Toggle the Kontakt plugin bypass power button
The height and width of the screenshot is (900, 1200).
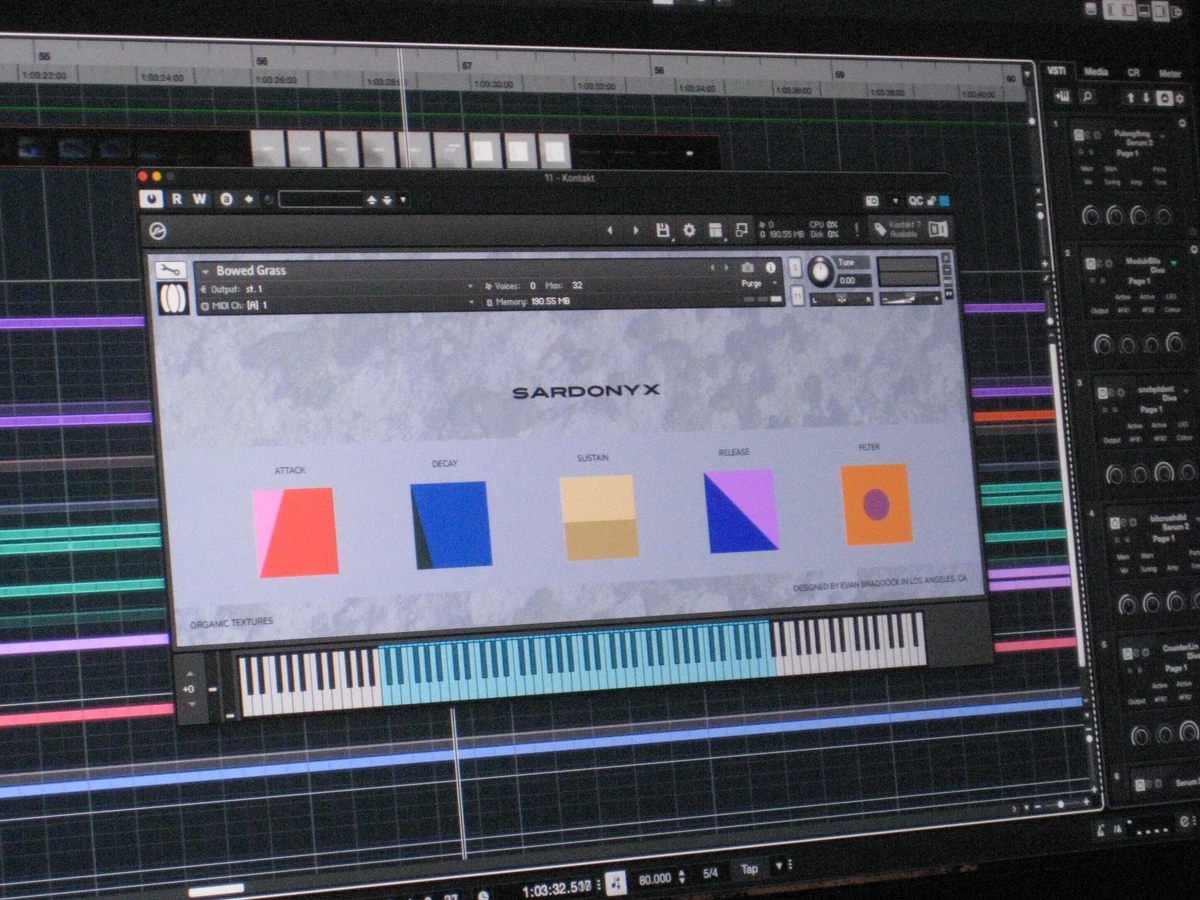pyautogui.click(x=152, y=199)
